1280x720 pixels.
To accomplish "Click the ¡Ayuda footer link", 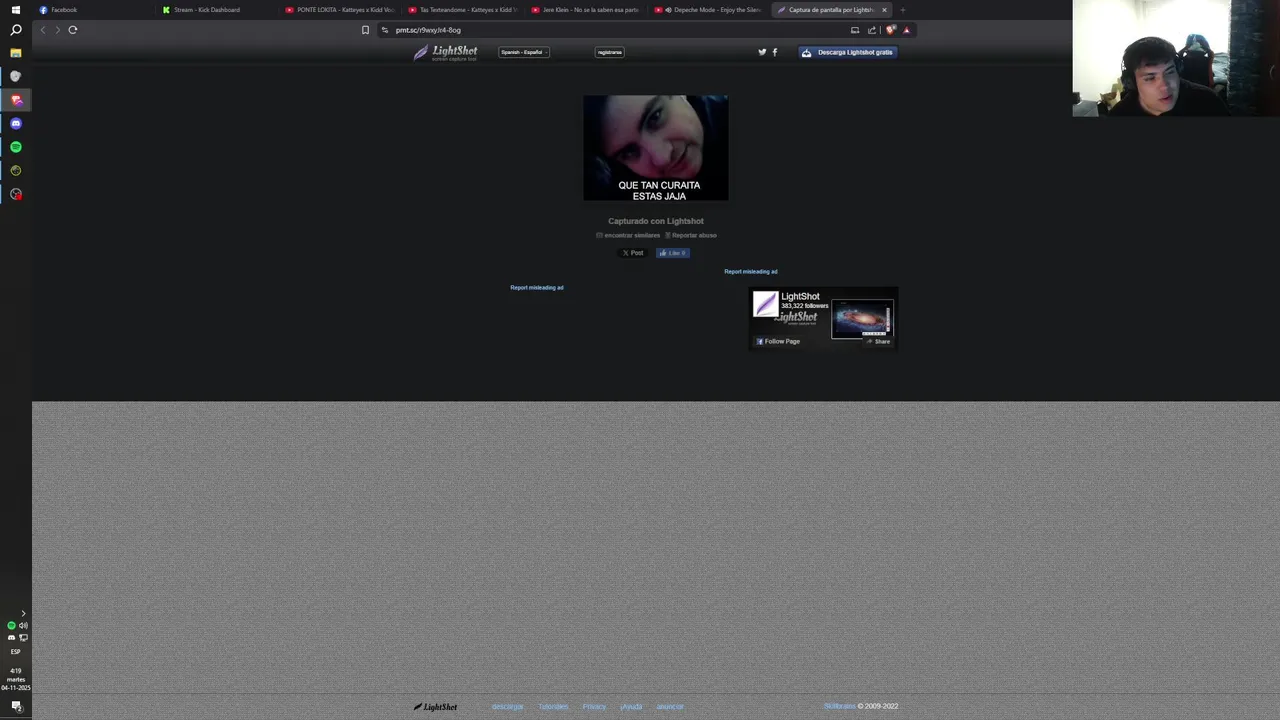I will [631, 707].
